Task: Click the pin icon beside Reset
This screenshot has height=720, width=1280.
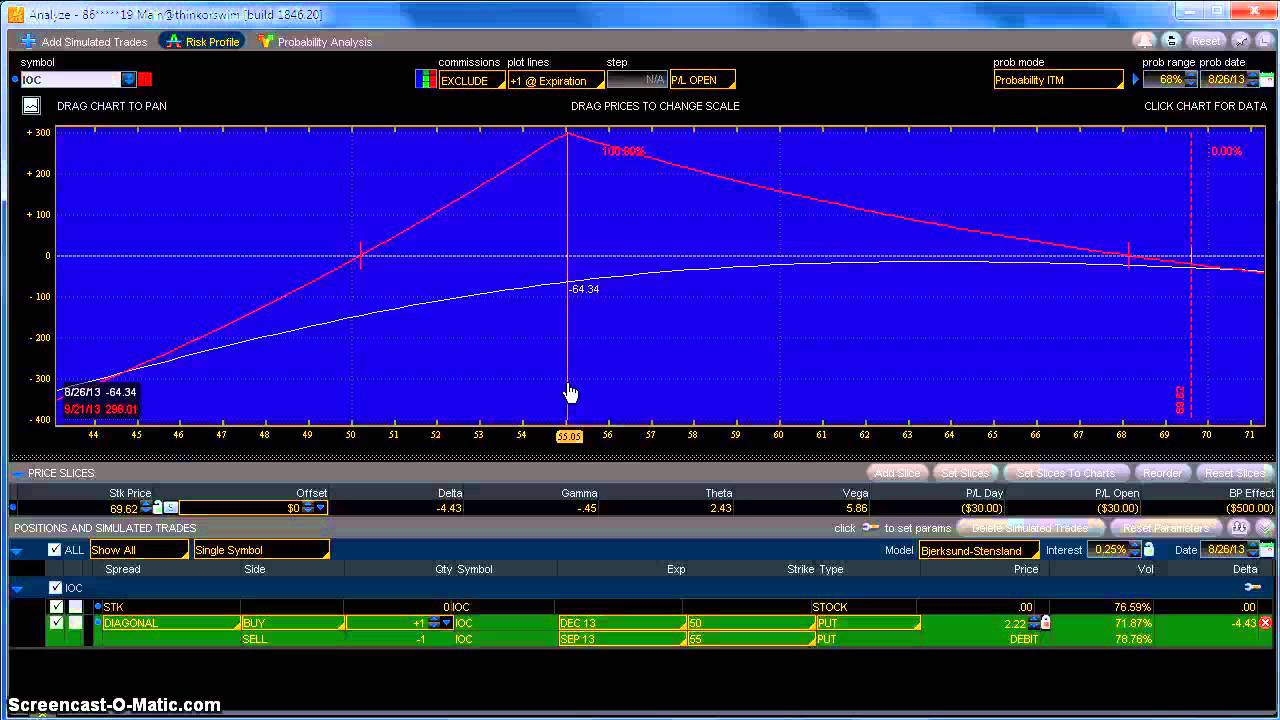Action: coord(1241,41)
